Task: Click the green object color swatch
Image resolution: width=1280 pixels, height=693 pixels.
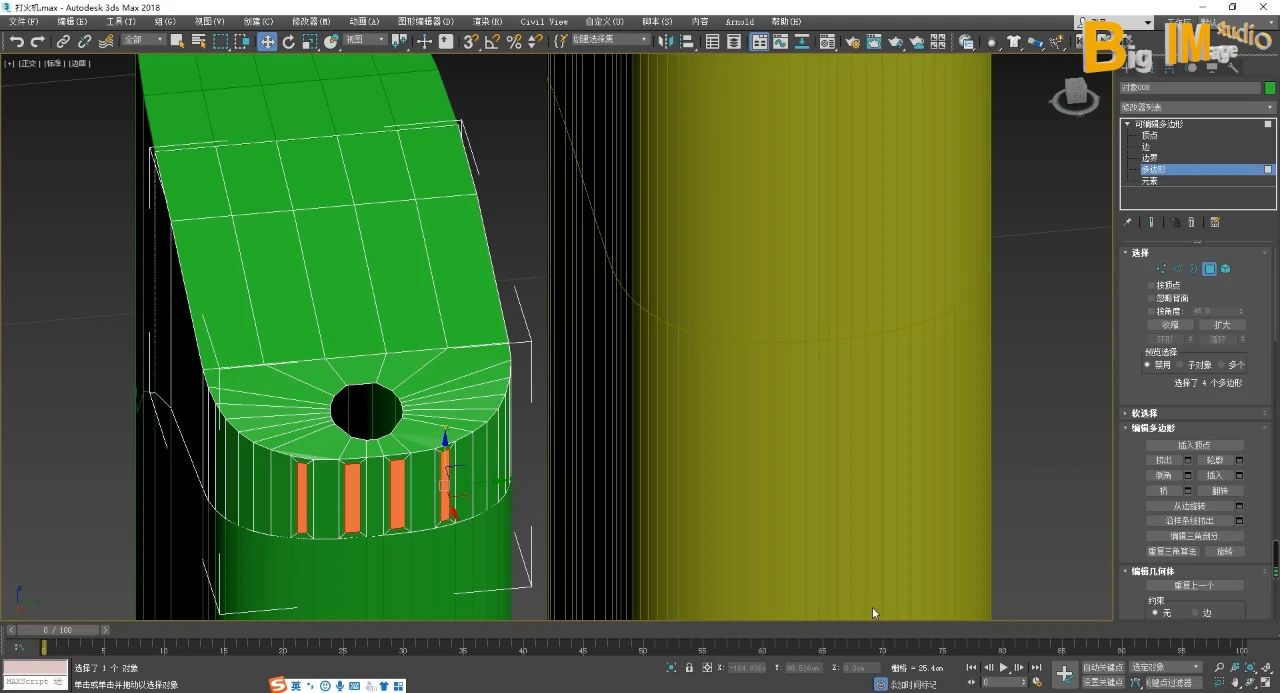Action: [x=1270, y=88]
